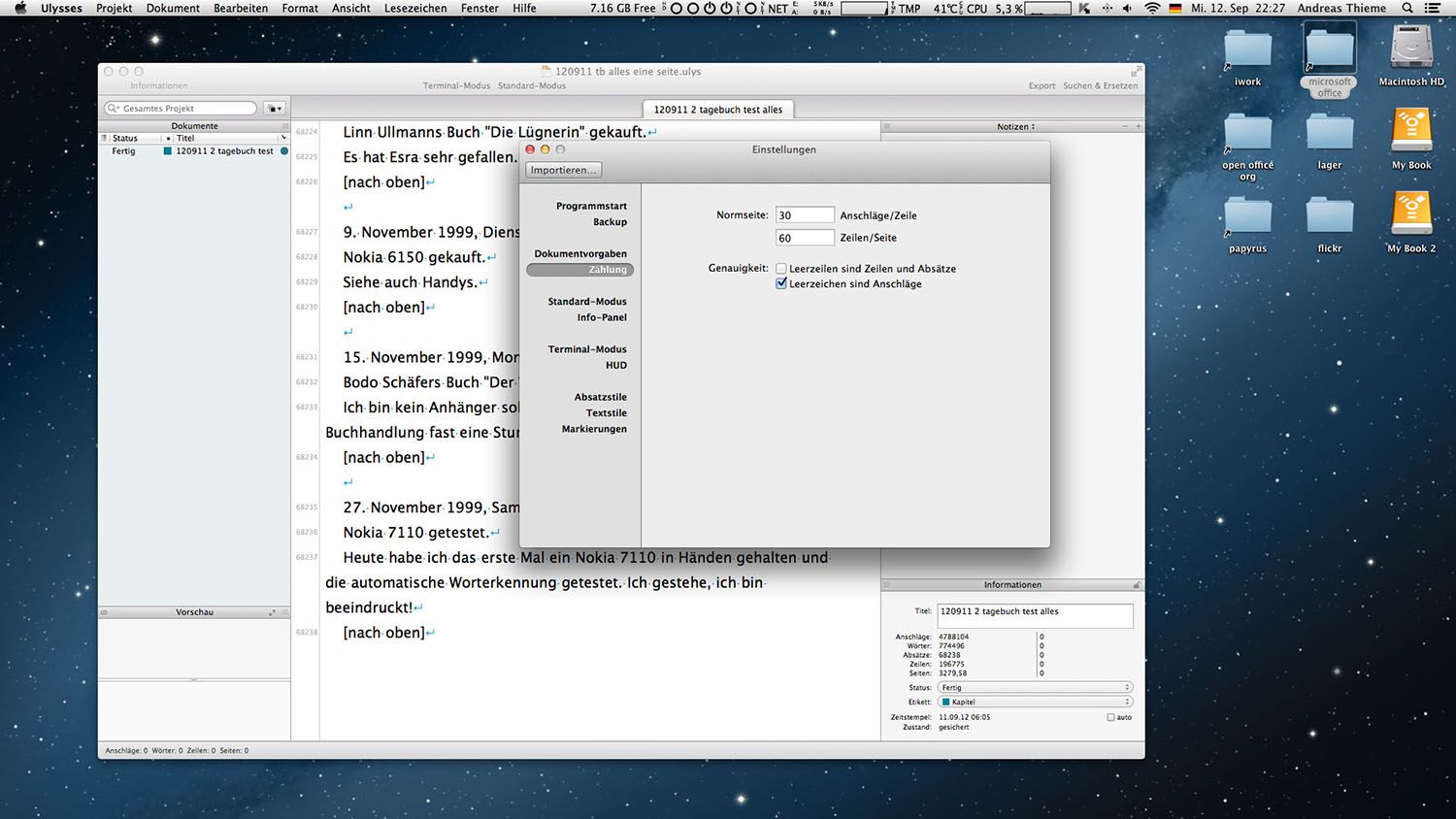Screen dimensions: 1456x819
Task: Select Info-Panel in settings sidebar
Action: tap(602, 317)
